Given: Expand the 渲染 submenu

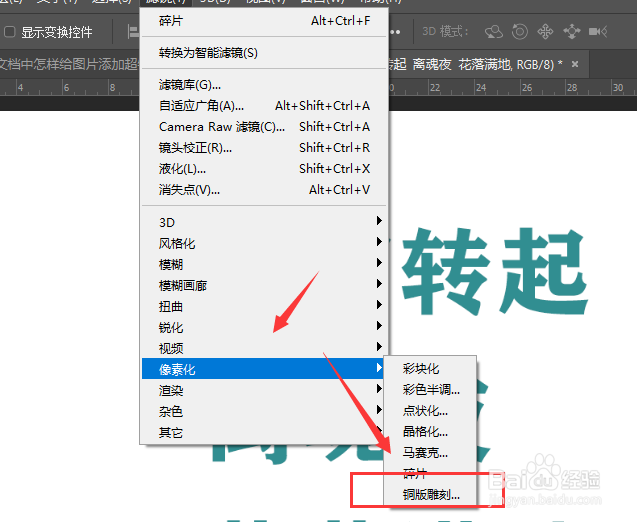Looking at the screenshot, I should [263, 390].
